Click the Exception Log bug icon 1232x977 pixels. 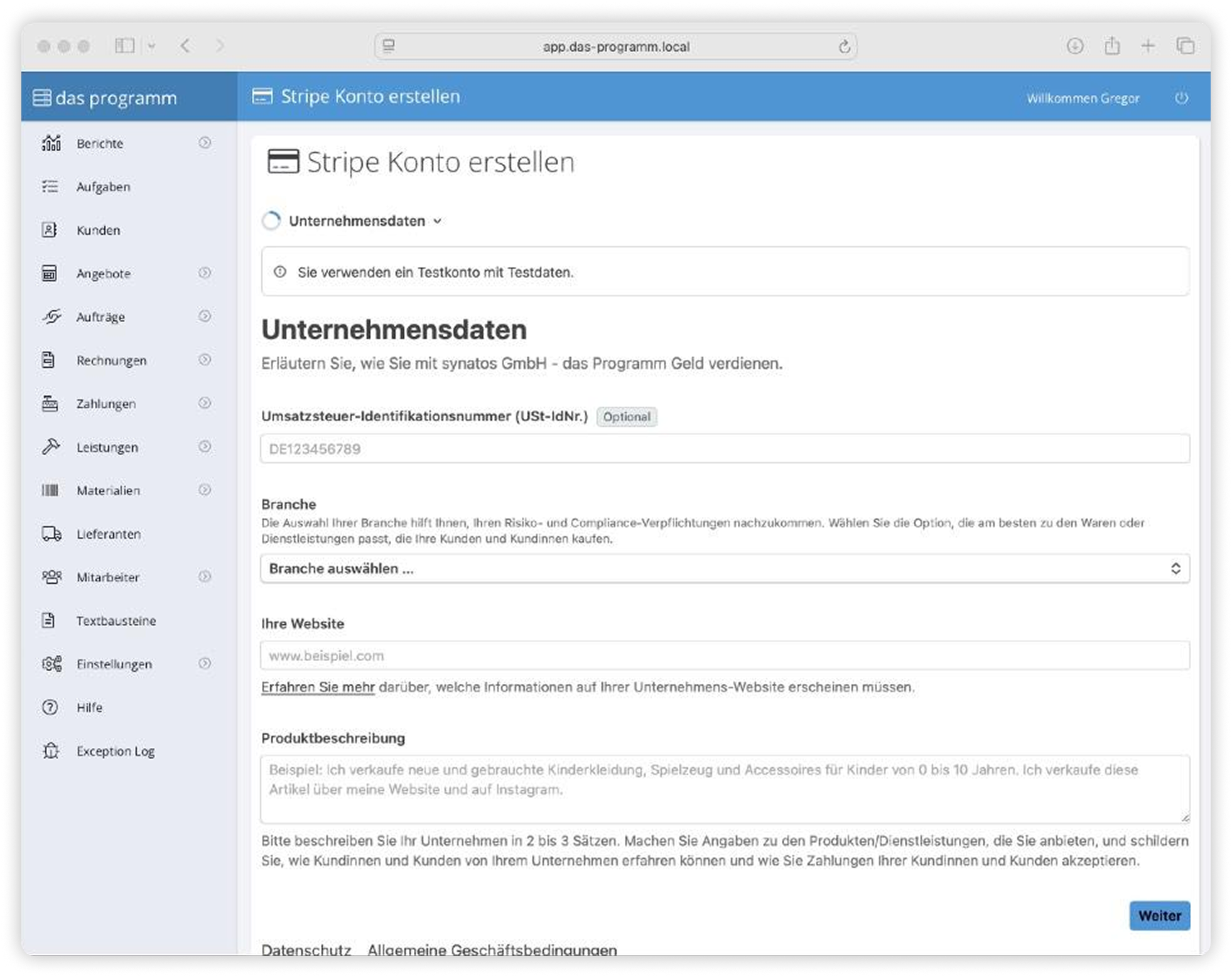pos(51,751)
